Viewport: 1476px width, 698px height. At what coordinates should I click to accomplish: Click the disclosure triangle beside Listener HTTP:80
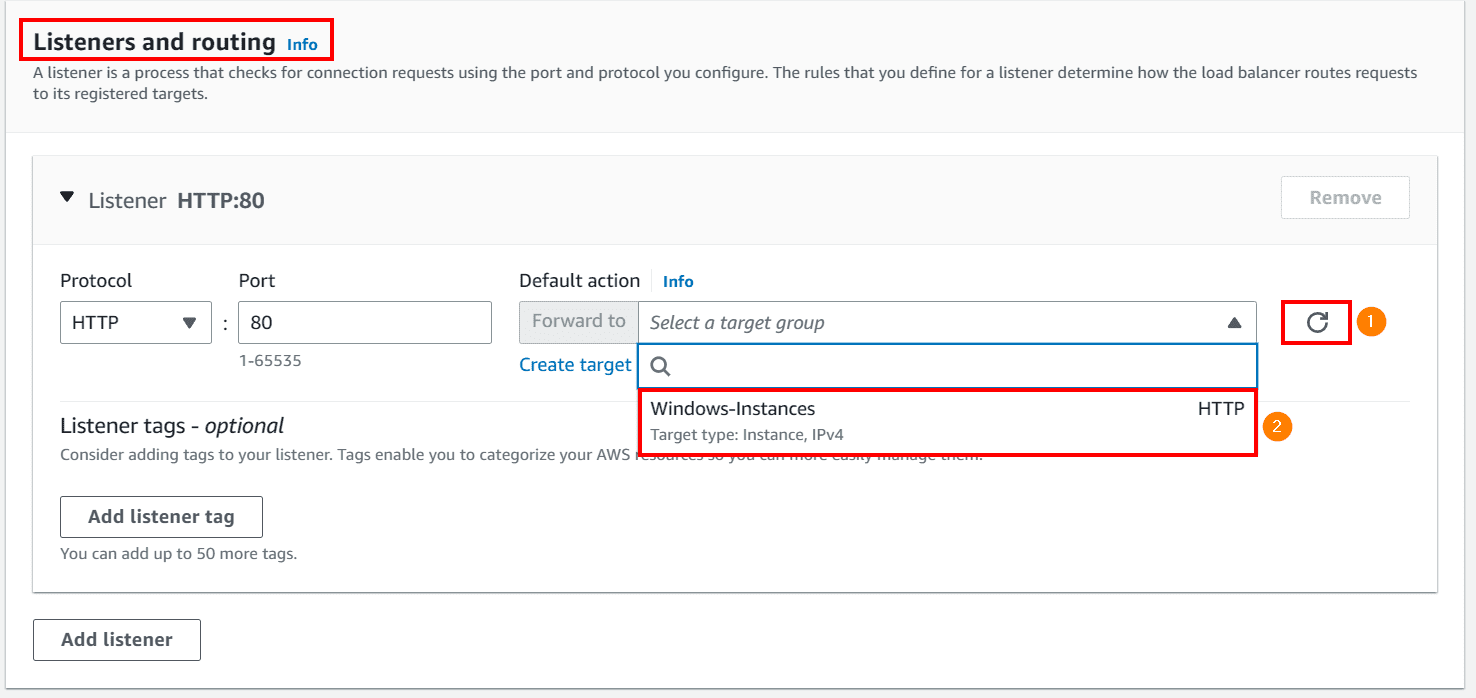click(67, 198)
